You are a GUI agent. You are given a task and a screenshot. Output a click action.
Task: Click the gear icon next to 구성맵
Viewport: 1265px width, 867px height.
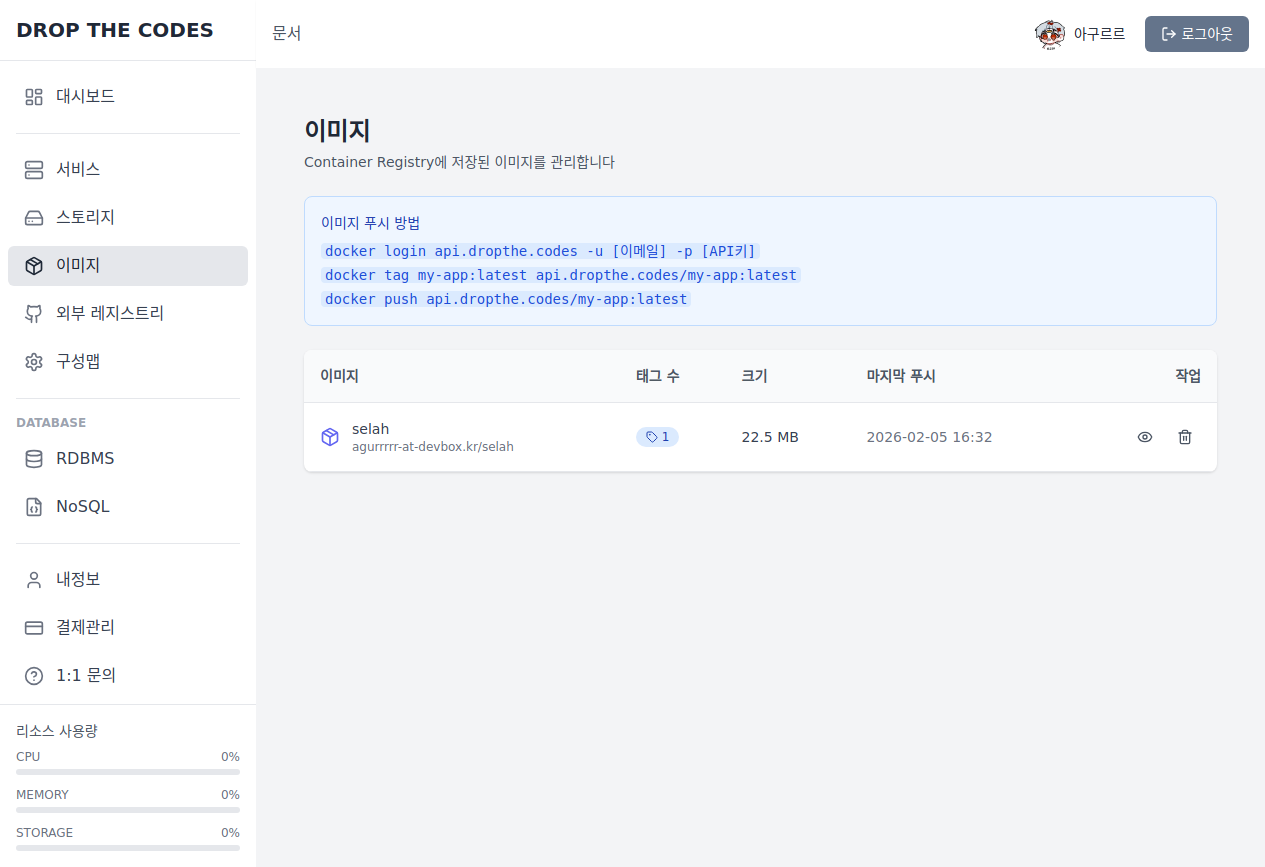coord(34,362)
